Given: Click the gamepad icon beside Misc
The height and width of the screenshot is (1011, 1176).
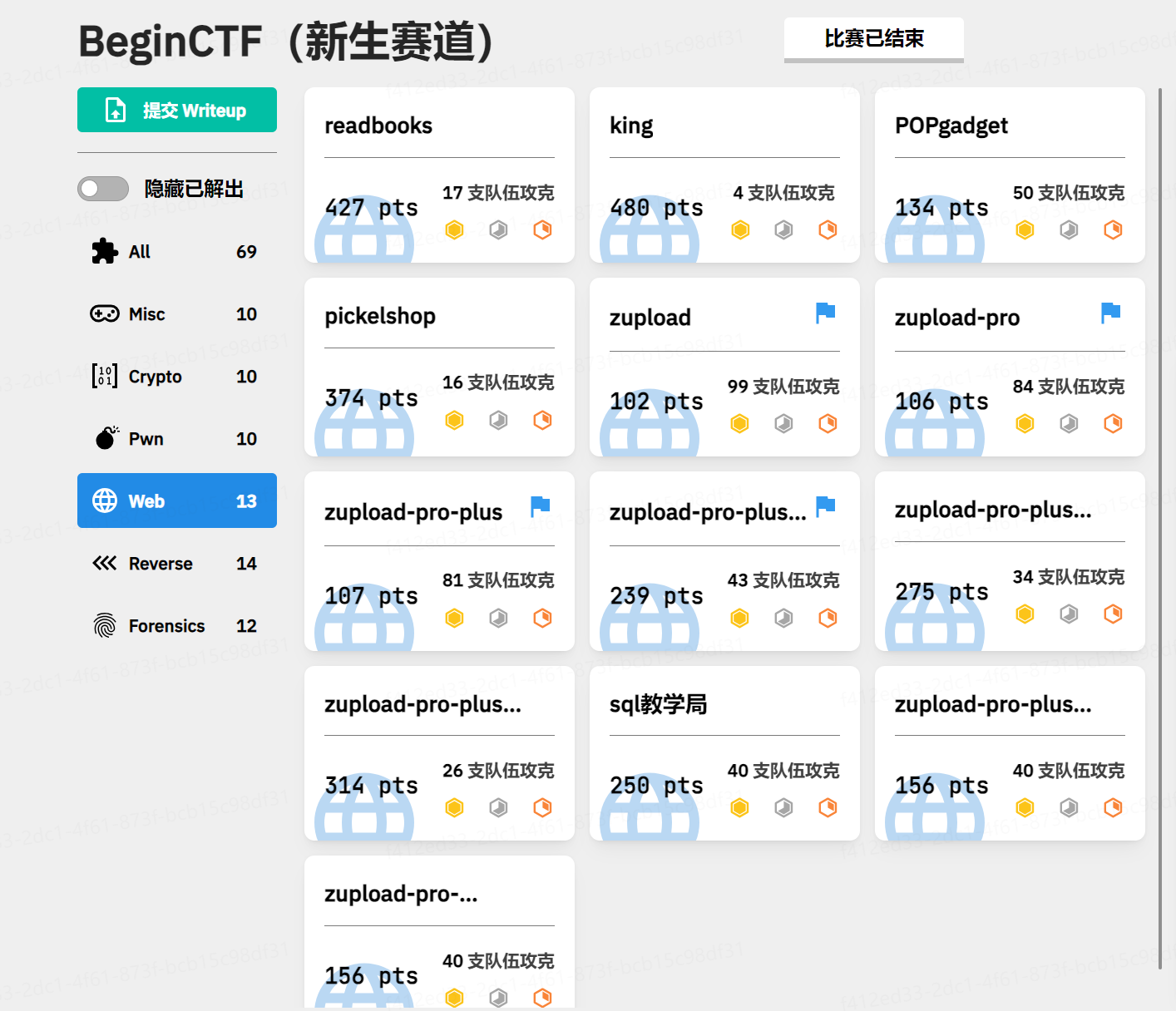Looking at the screenshot, I should (105, 313).
